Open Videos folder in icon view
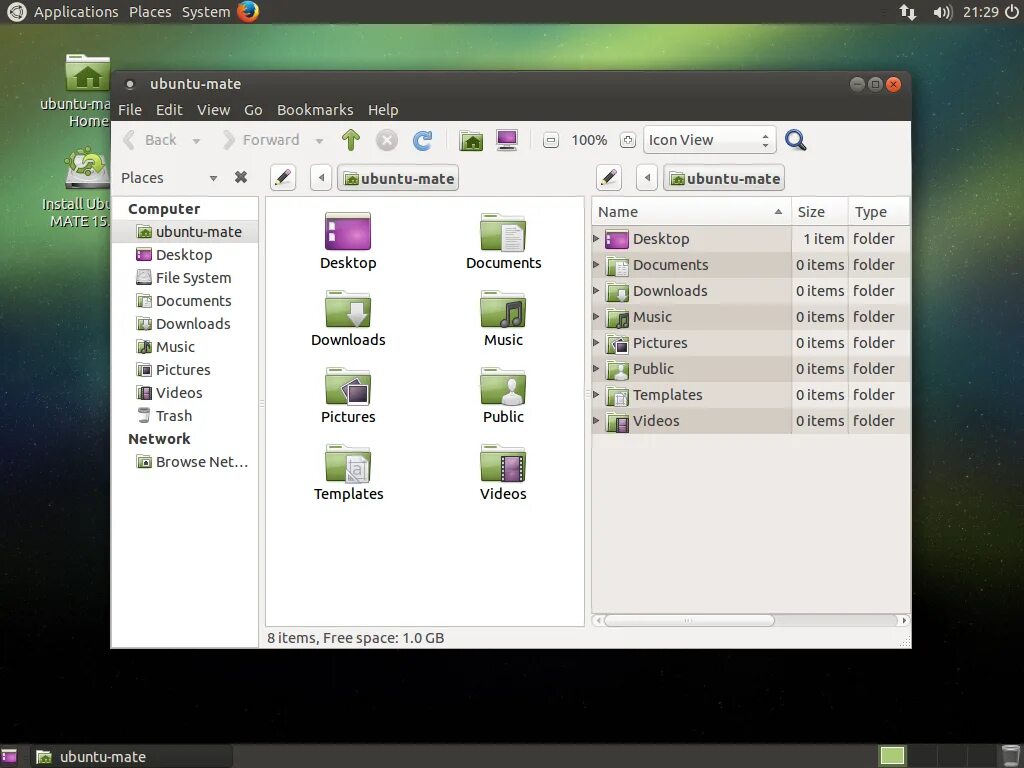 click(x=503, y=473)
